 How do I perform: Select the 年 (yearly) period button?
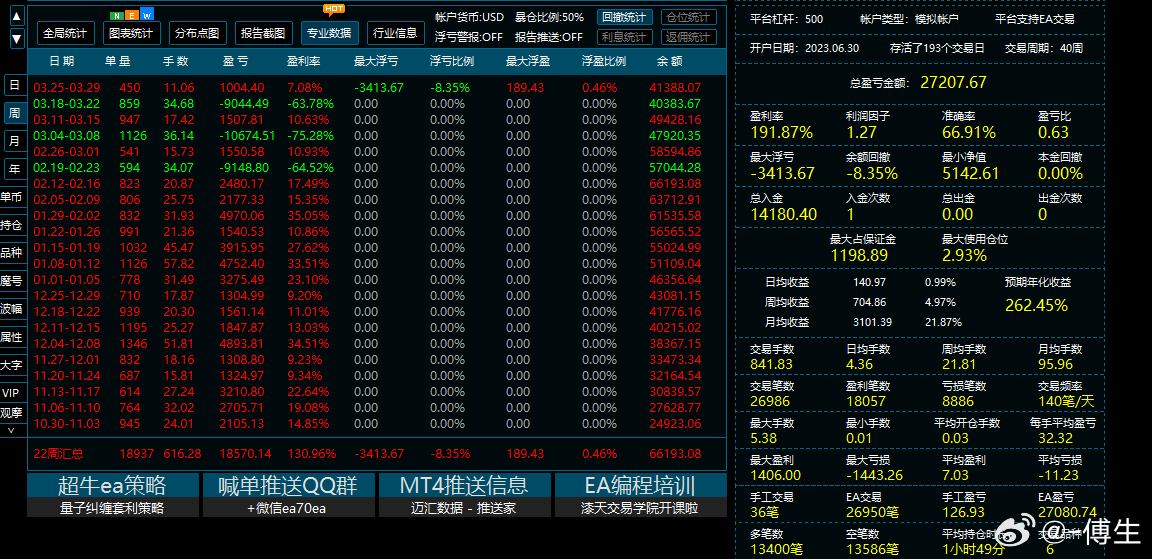click(x=14, y=169)
